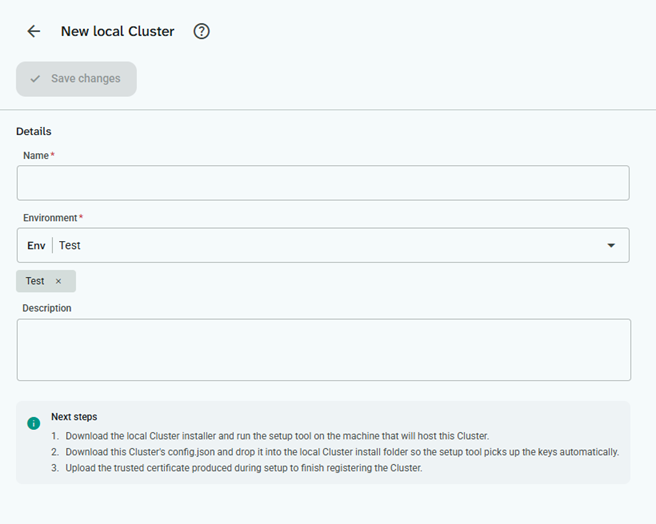Click the green info icon beside Next steps
The width and height of the screenshot is (656, 524).
(x=33, y=423)
